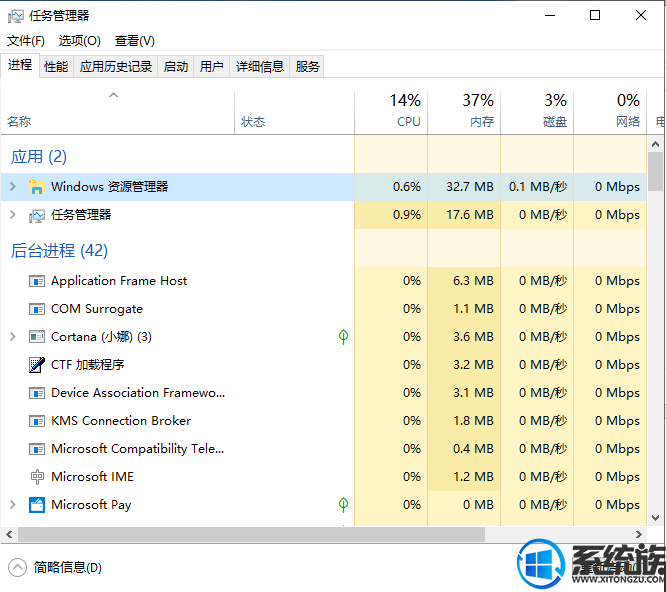This screenshot has width=666, height=592.
Task: Click the 应用 (2) group heading
Action: (39, 157)
